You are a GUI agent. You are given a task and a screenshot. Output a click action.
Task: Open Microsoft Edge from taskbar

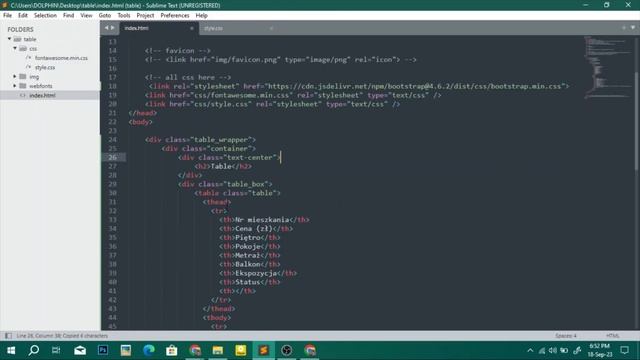pyautogui.click(x=149, y=350)
